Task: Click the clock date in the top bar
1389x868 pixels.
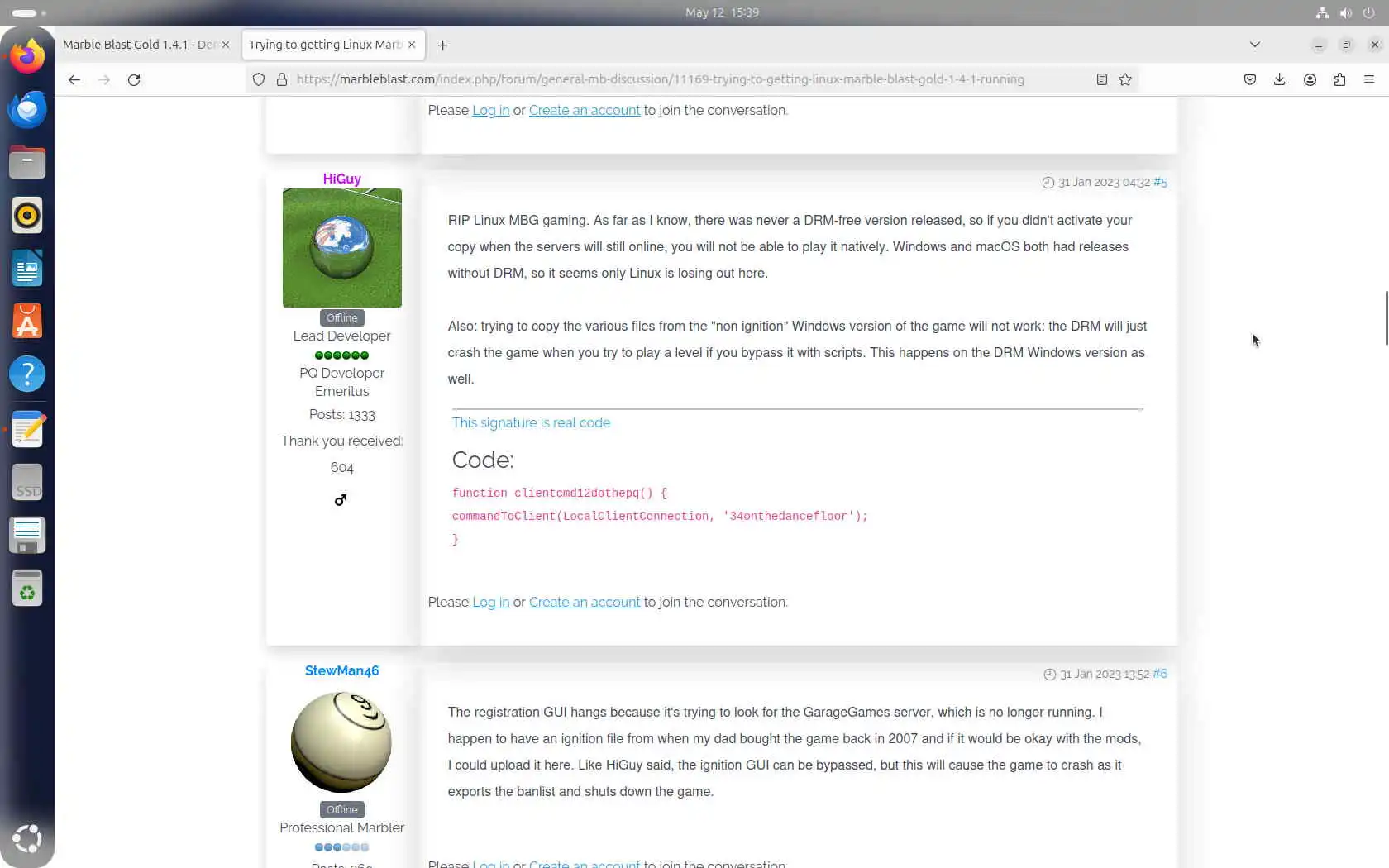Action: (x=722, y=12)
